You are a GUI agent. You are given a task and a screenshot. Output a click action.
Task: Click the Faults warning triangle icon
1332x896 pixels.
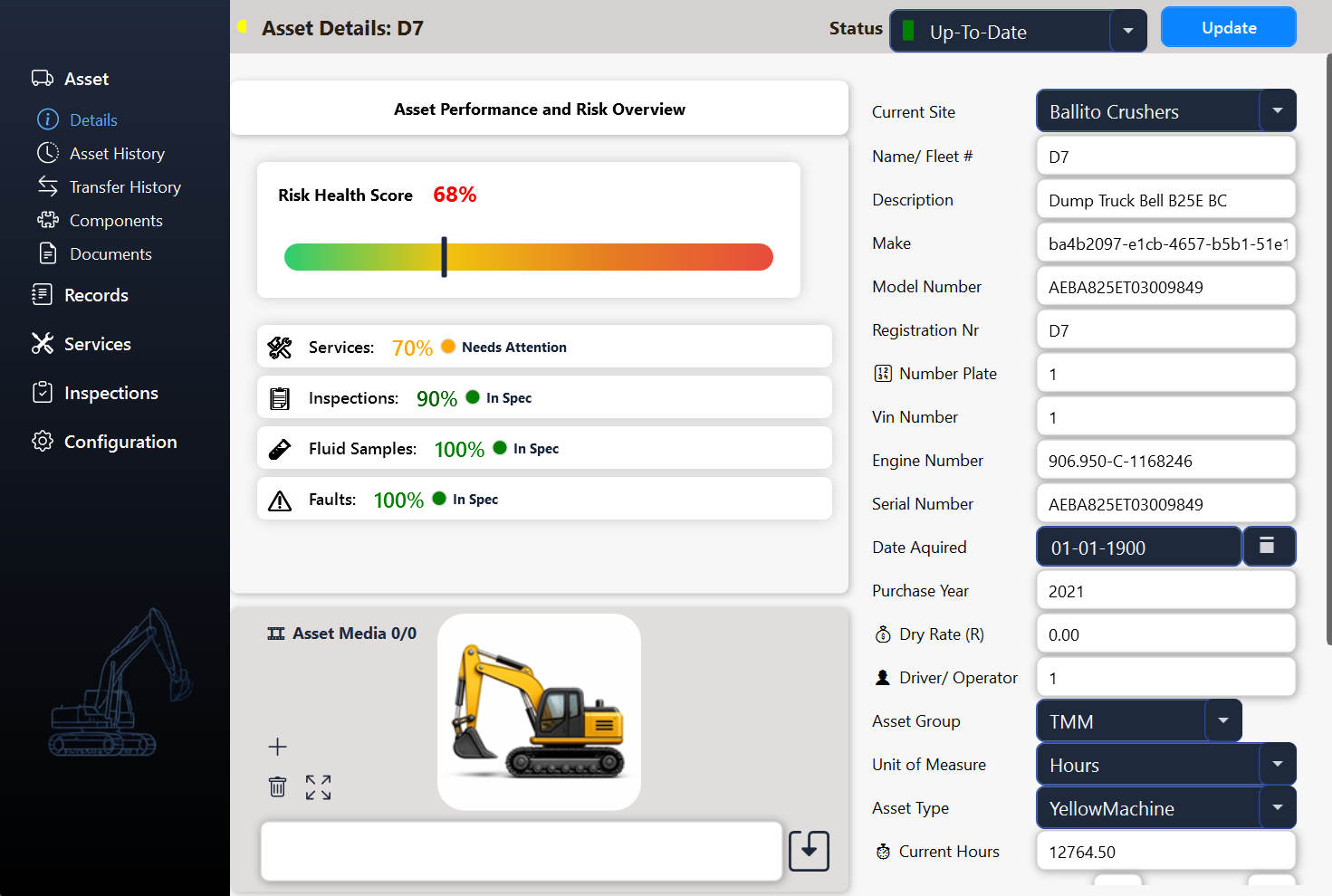pyautogui.click(x=280, y=500)
